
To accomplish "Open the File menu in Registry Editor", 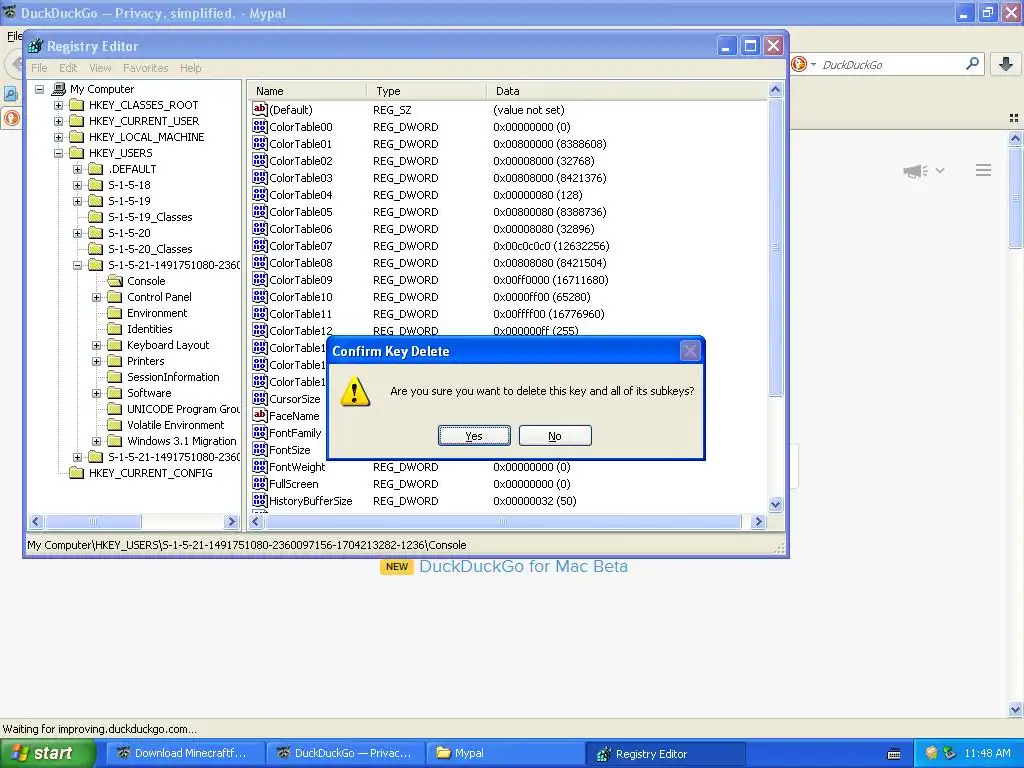I will pyautogui.click(x=39, y=68).
